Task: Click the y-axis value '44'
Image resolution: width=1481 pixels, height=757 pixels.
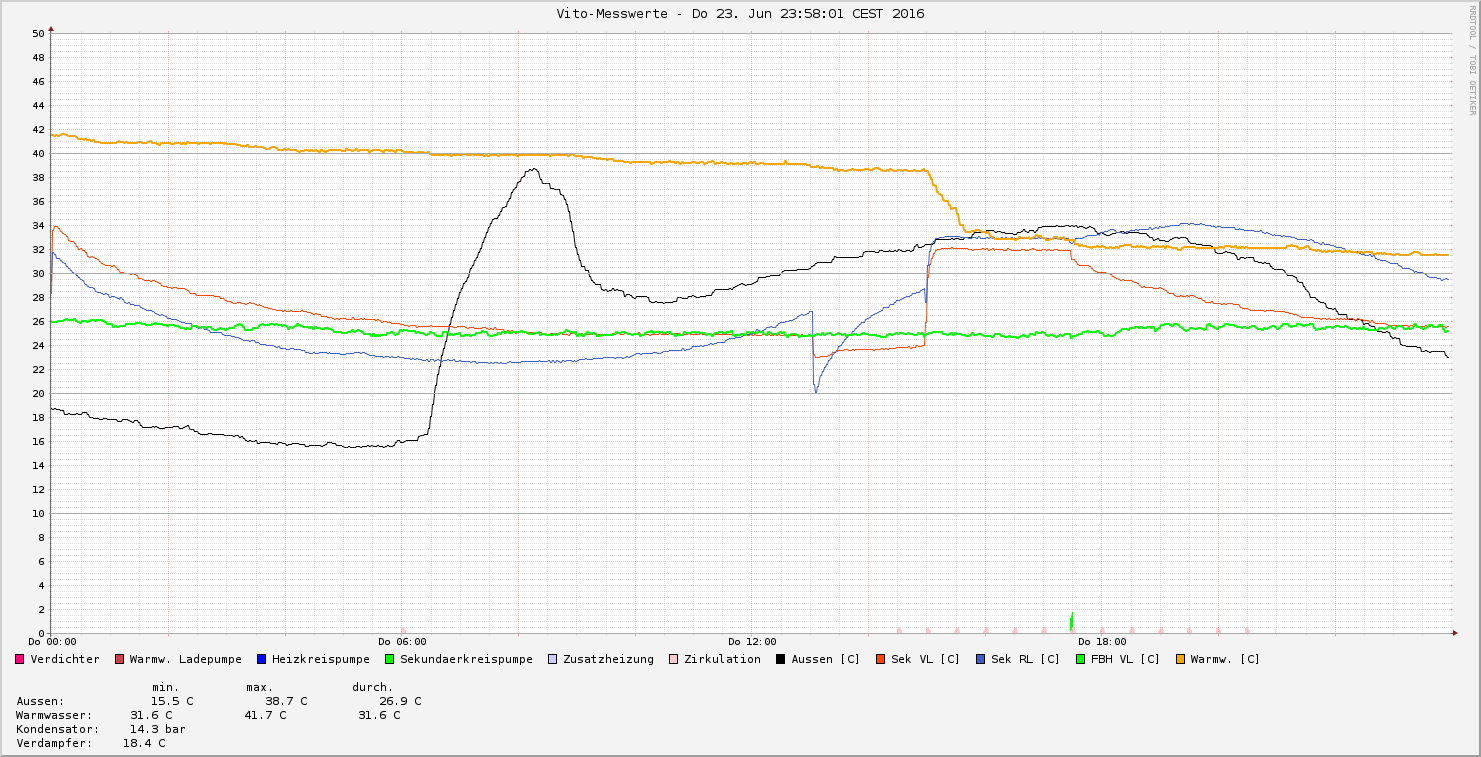Action: pyautogui.click(x=38, y=106)
